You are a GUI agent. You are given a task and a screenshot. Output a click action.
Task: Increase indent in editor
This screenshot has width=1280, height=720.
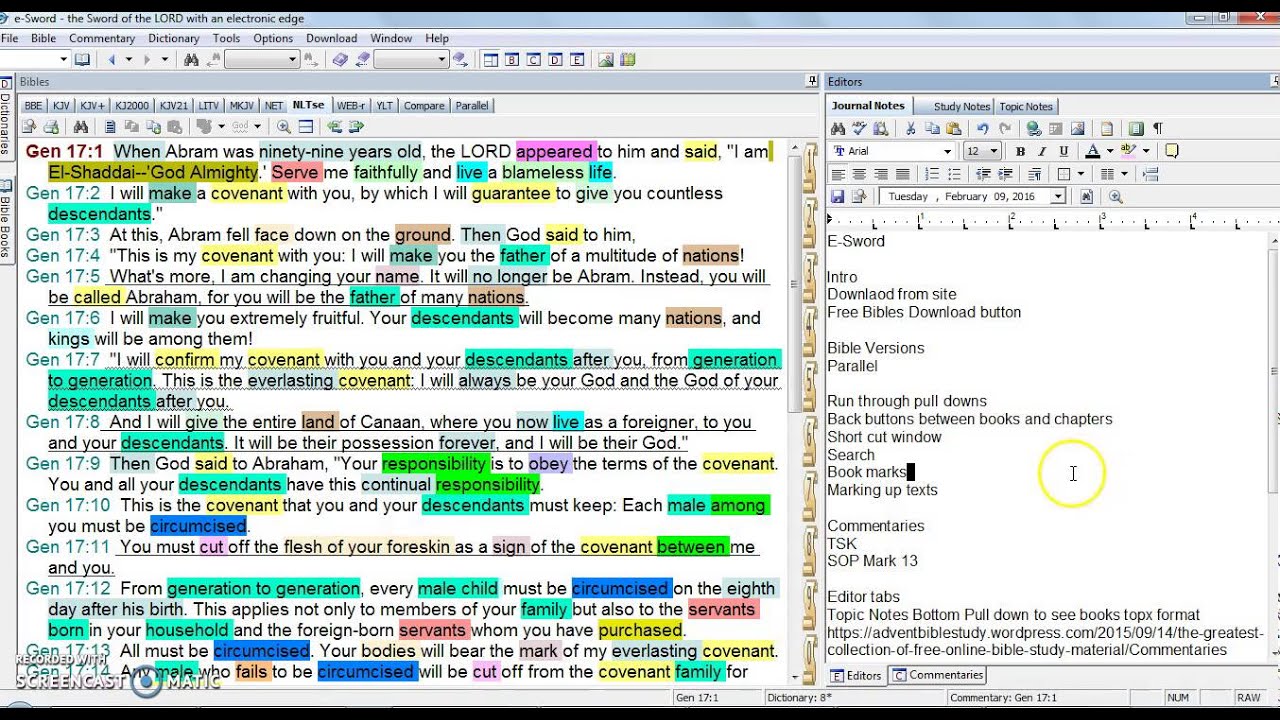point(1005,174)
